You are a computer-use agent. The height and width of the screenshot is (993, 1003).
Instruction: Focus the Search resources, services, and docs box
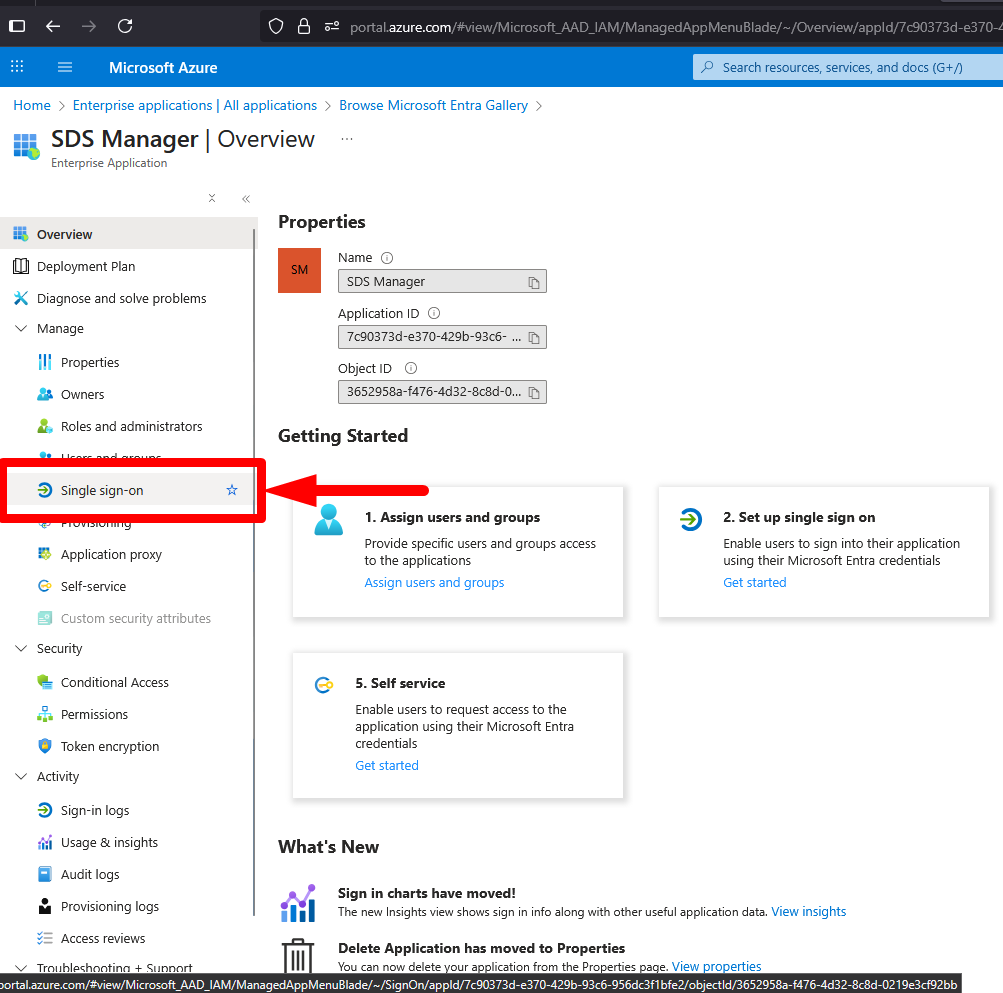point(848,67)
